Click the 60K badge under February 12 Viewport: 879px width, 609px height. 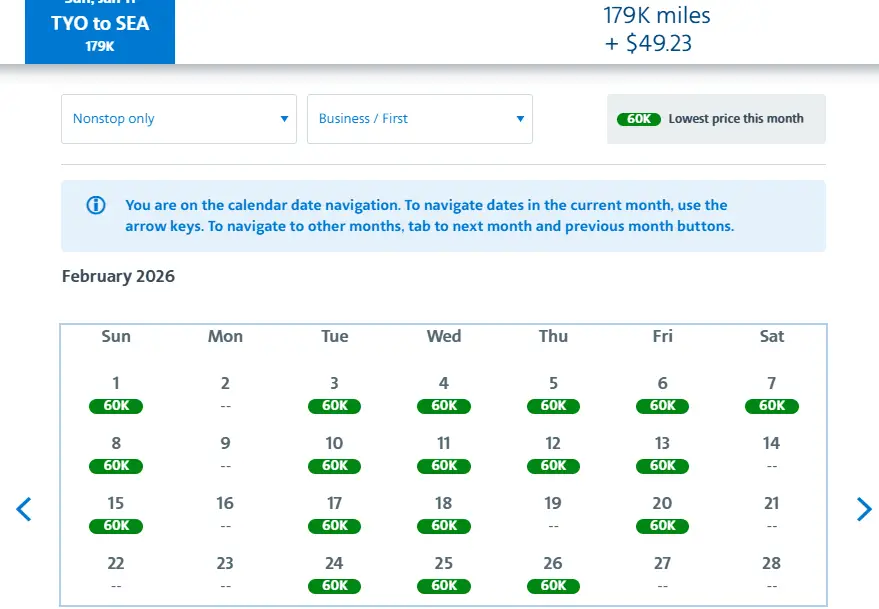click(553, 466)
